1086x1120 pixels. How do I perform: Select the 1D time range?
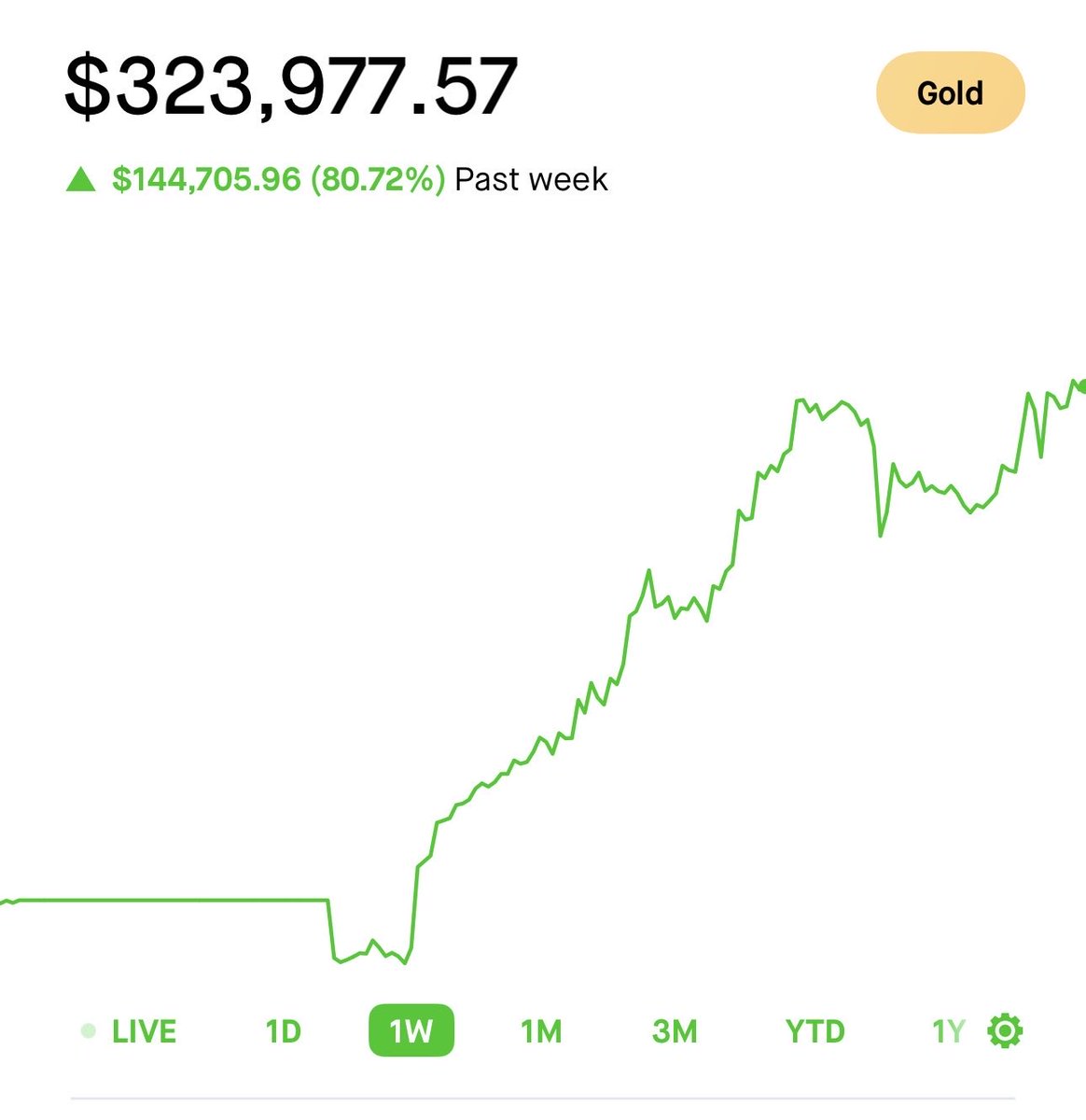coord(283,1031)
